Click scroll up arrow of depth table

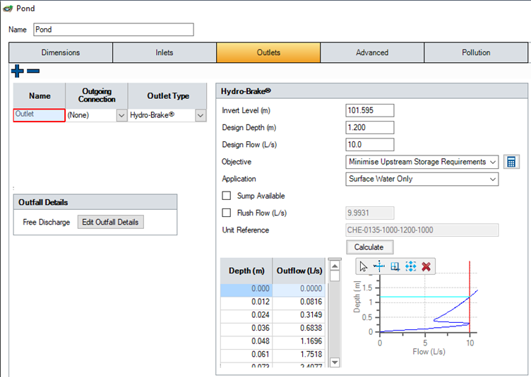[x=335, y=266]
